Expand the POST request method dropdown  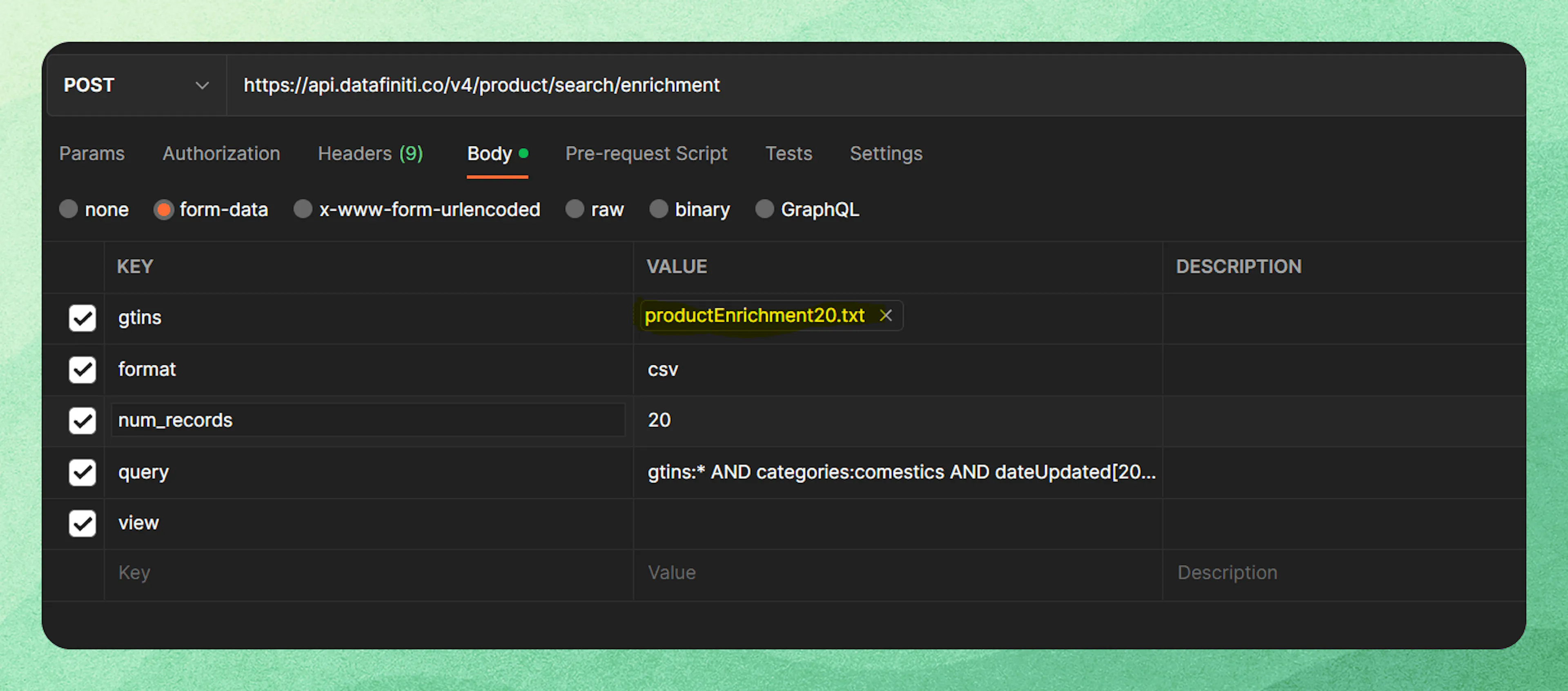pyautogui.click(x=202, y=85)
